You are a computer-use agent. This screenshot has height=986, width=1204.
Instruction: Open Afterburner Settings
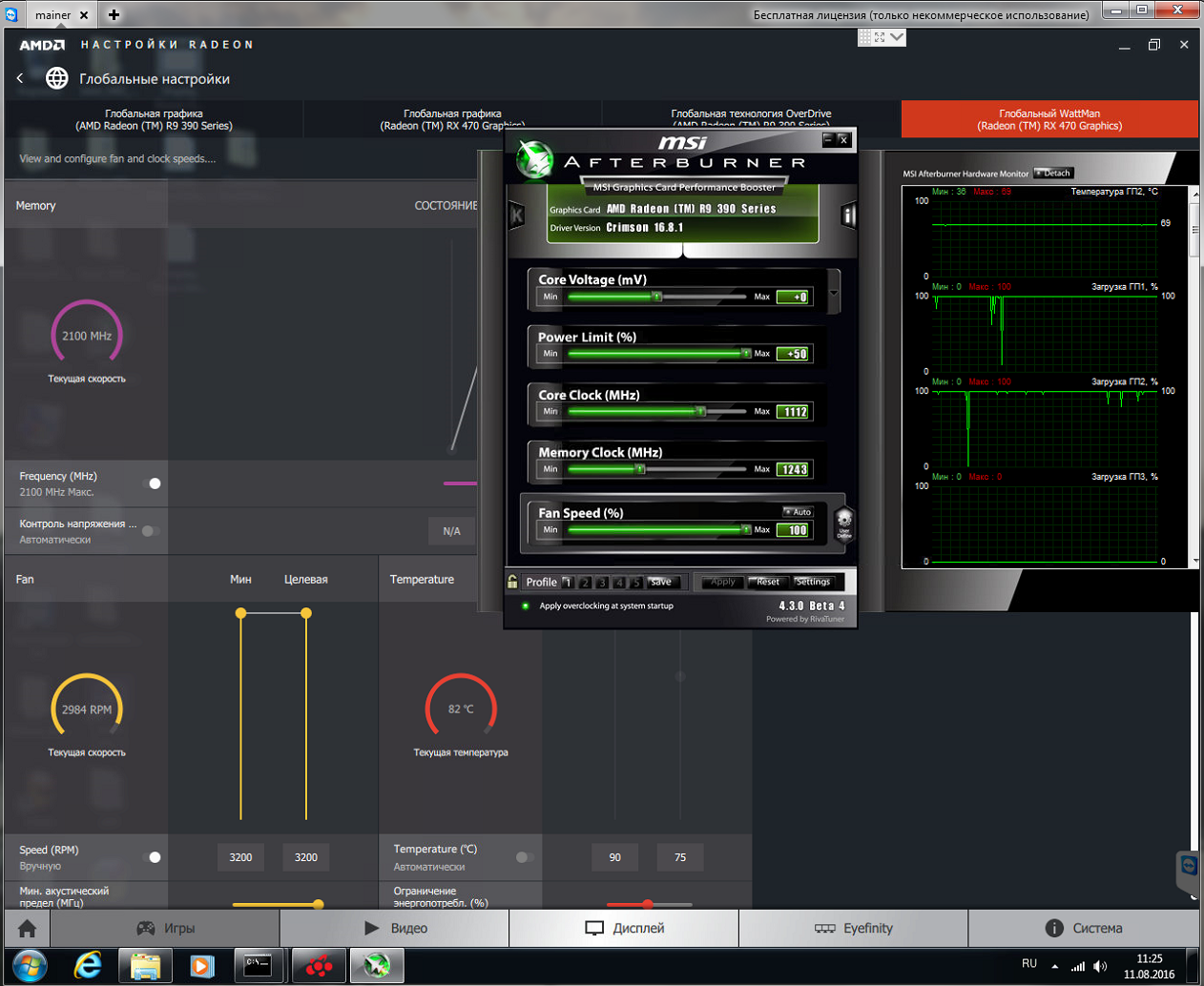[x=814, y=582]
